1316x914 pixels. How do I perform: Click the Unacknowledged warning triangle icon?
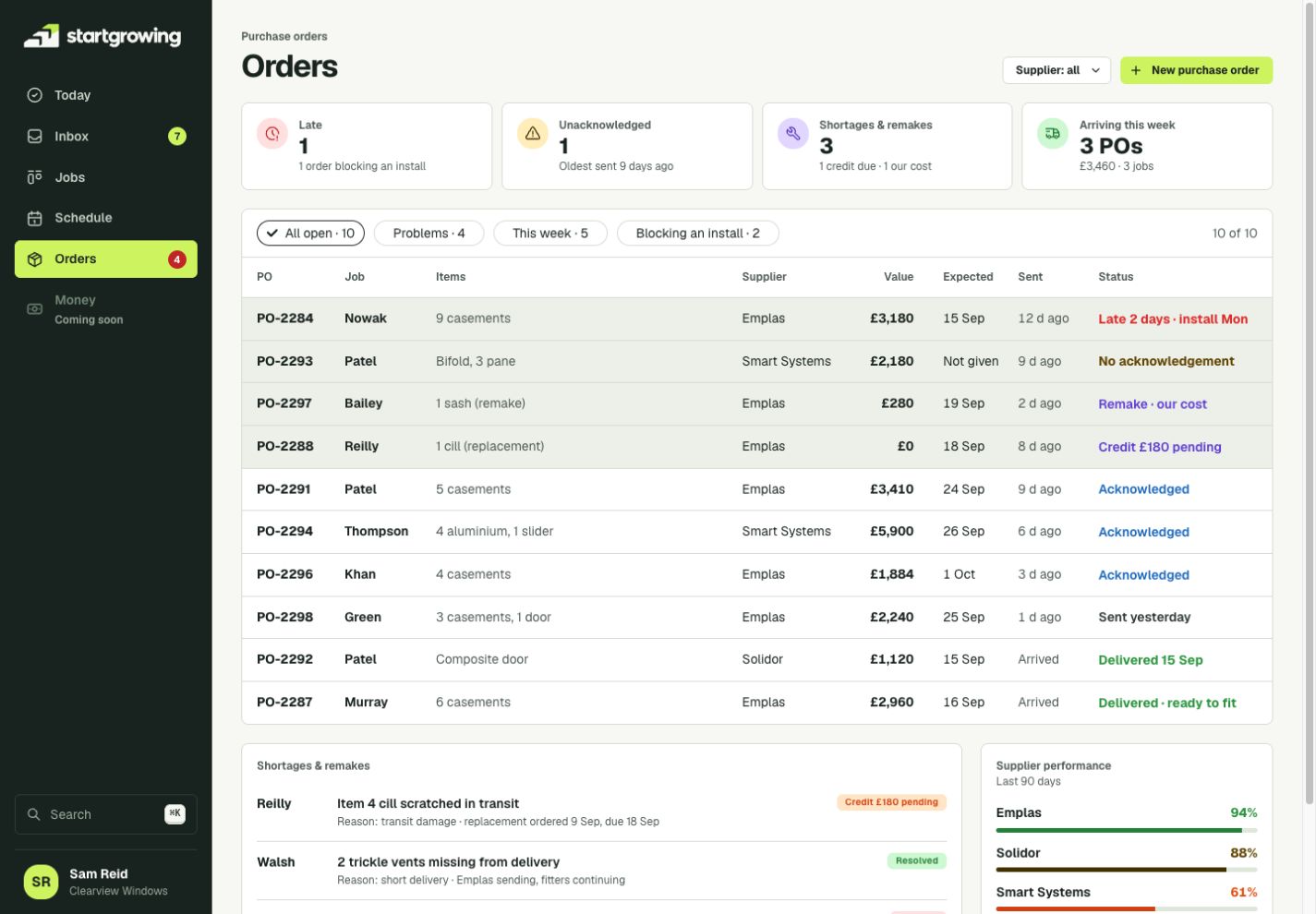tap(533, 134)
